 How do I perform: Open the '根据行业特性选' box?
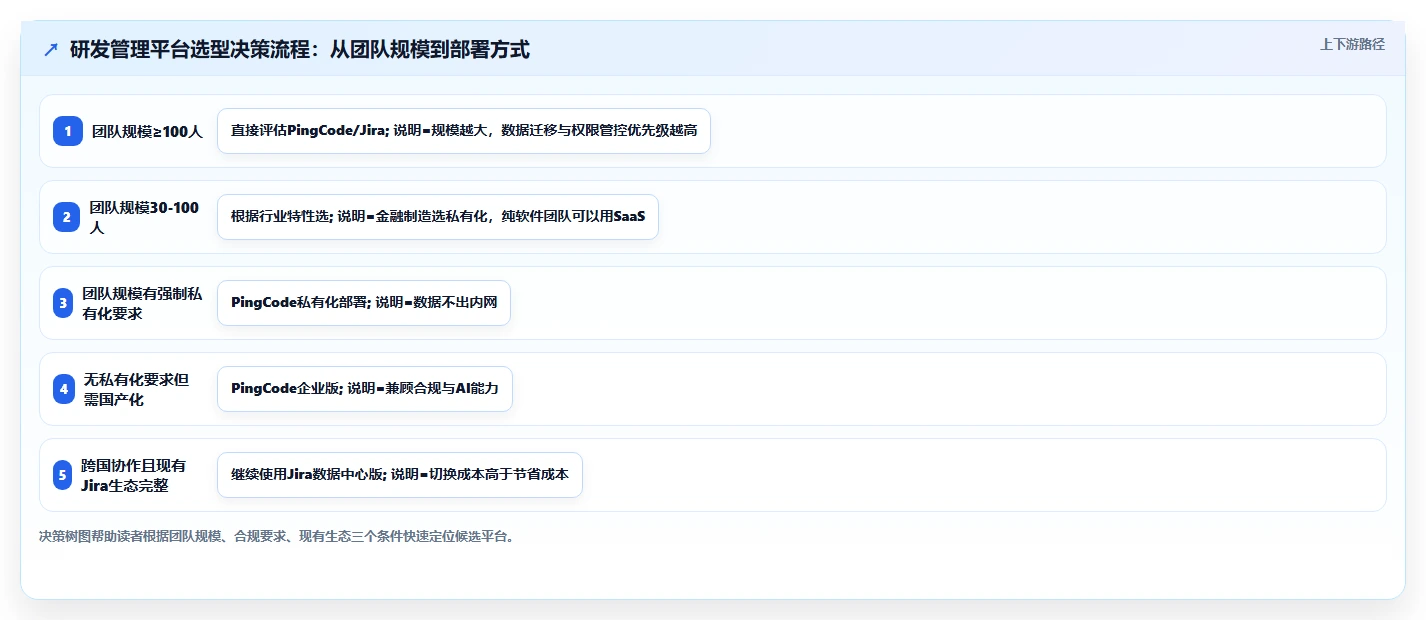pyautogui.click(x=438, y=217)
